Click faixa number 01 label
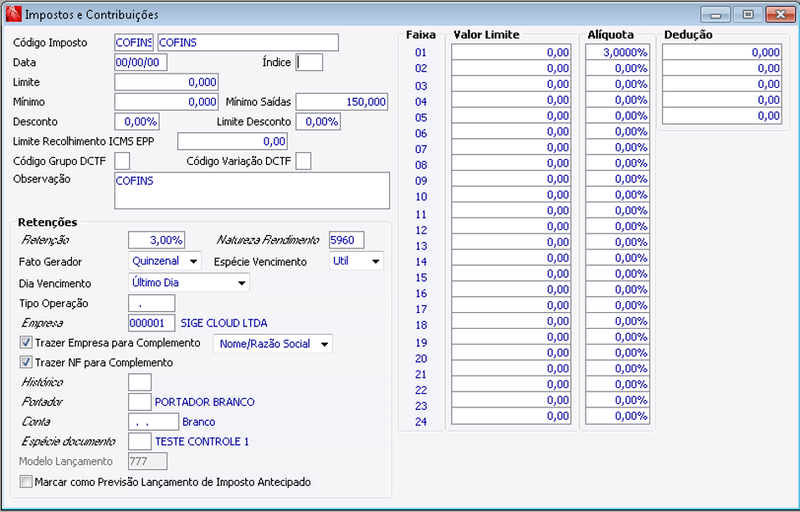This screenshot has height=512, width=800. (420, 52)
